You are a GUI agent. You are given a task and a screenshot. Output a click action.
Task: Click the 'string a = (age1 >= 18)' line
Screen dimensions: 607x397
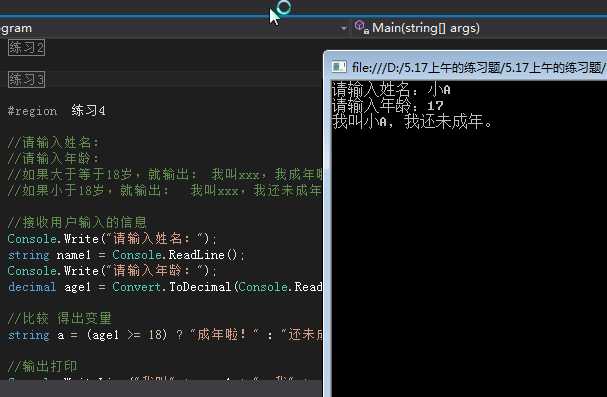pyautogui.click(x=165, y=335)
